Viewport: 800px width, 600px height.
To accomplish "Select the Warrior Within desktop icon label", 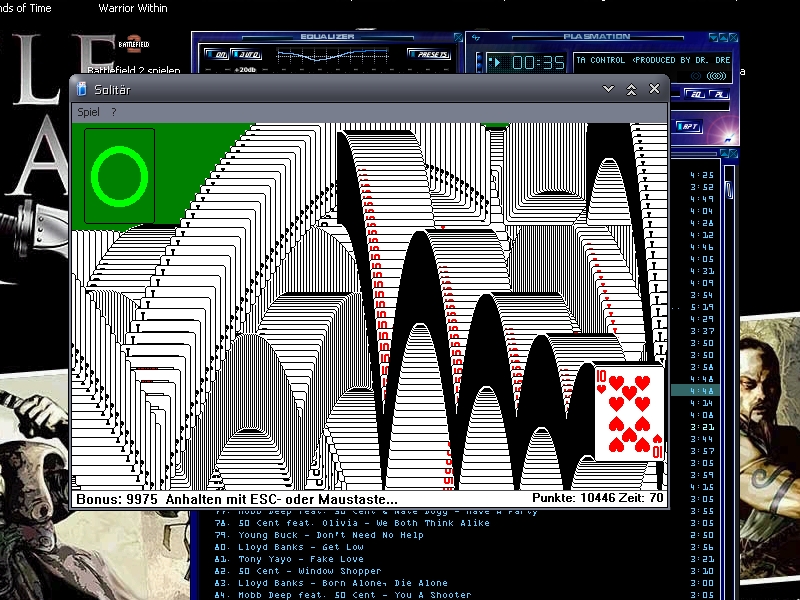I will click(x=133, y=8).
